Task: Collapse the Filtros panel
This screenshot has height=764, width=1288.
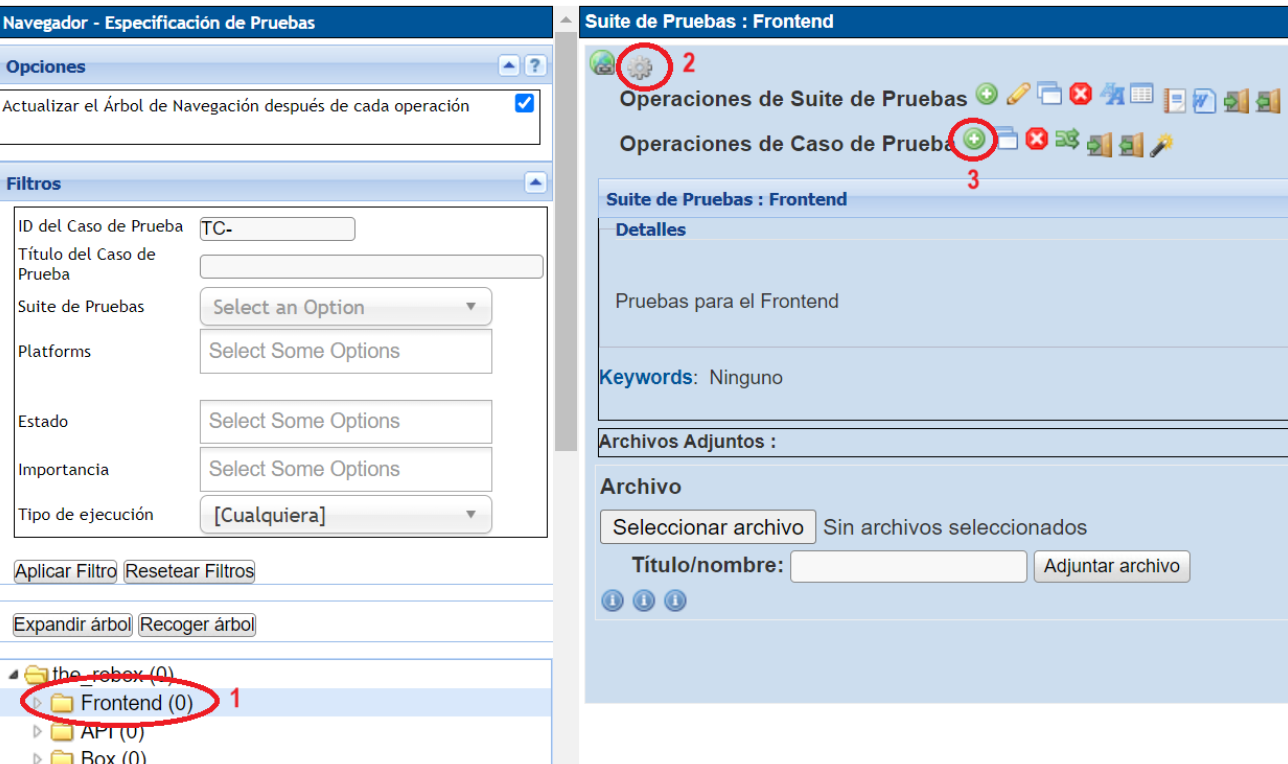Action: click(x=536, y=183)
